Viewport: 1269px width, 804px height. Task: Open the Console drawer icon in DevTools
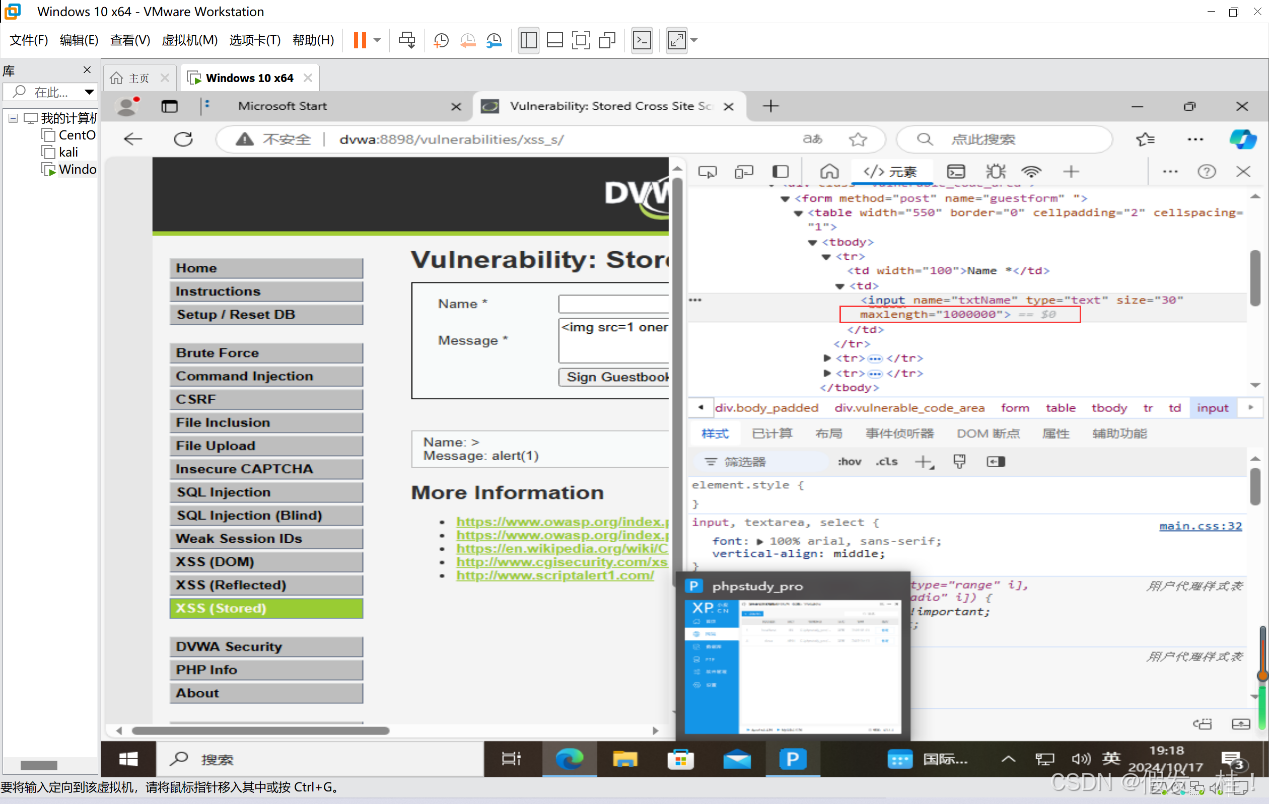point(956,171)
